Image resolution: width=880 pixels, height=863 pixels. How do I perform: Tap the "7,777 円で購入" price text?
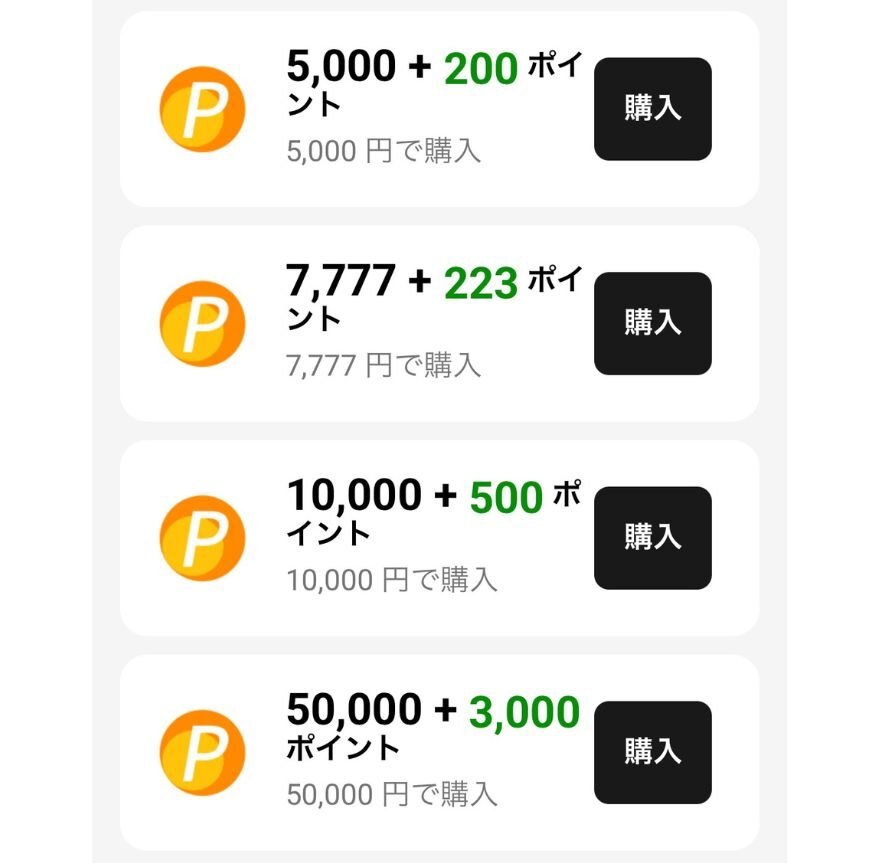384,365
